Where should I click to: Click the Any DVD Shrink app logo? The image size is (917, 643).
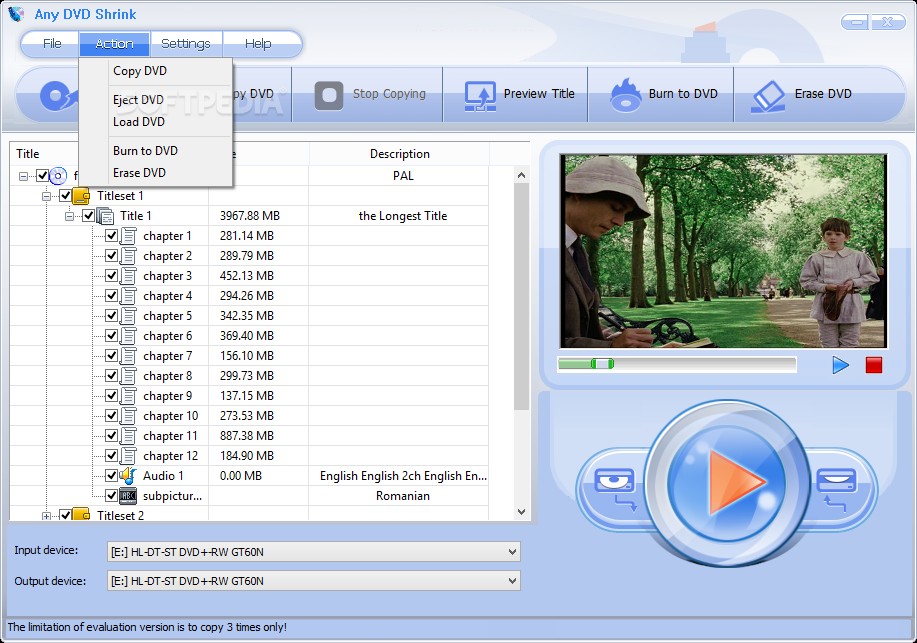point(16,14)
